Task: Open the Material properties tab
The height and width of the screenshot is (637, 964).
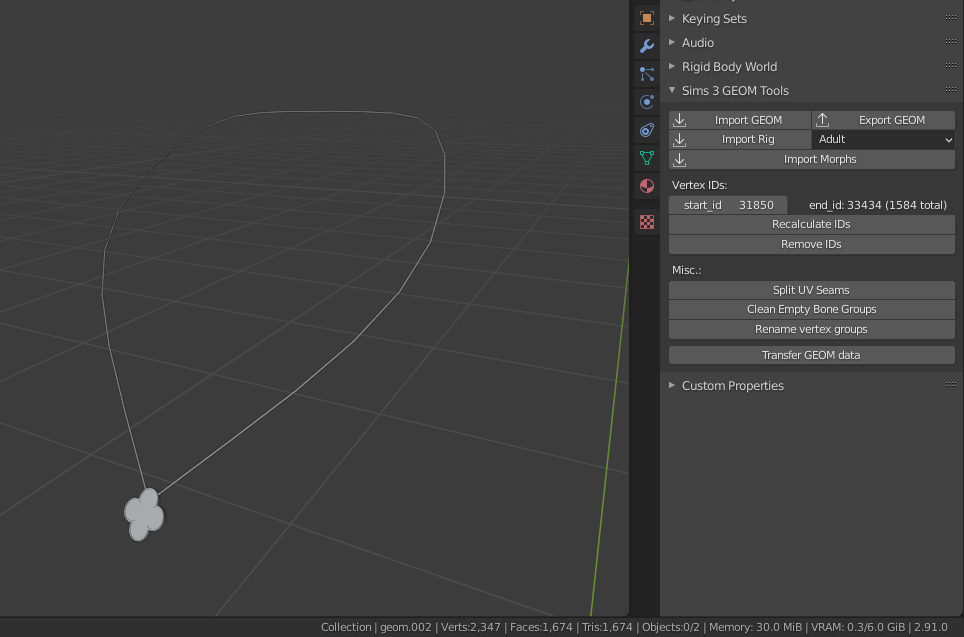Action: (x=646, y=186)
